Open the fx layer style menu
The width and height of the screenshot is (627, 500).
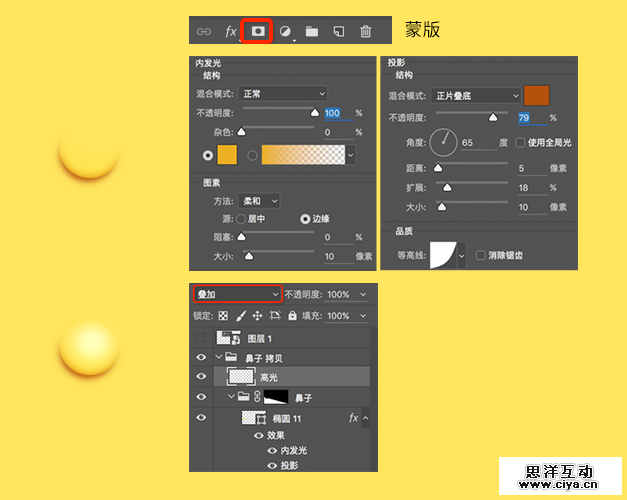coord(231,31)
